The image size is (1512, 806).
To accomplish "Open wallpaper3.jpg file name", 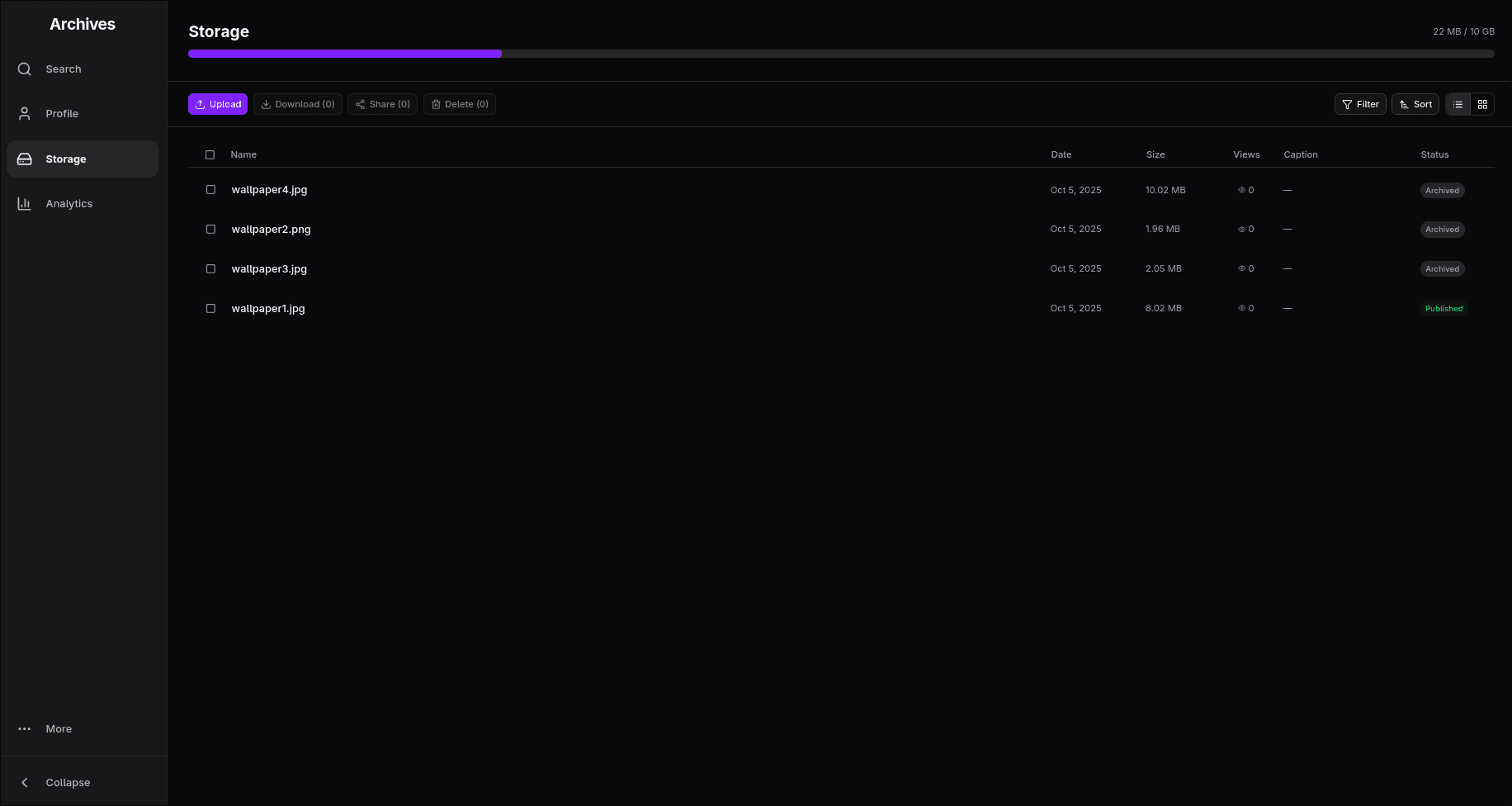I will click(x=269, y=269).
